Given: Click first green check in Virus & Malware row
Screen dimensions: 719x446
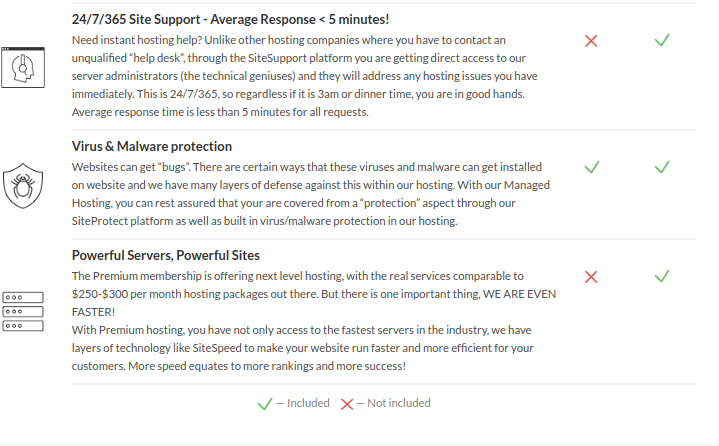Looking at the screenshot, I should [x=591, y=166].
